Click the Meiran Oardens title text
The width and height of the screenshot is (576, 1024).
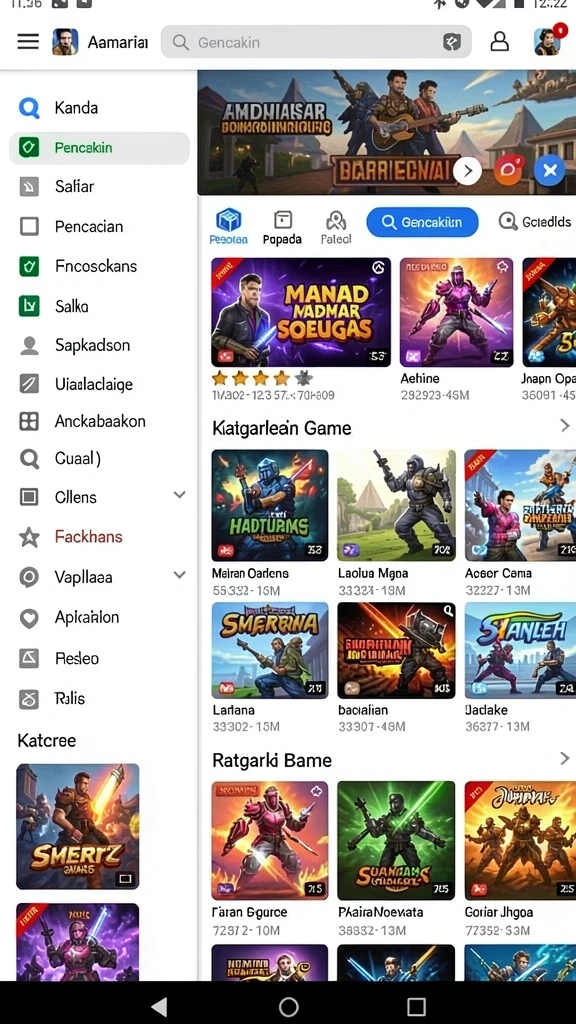pos(250,573)
